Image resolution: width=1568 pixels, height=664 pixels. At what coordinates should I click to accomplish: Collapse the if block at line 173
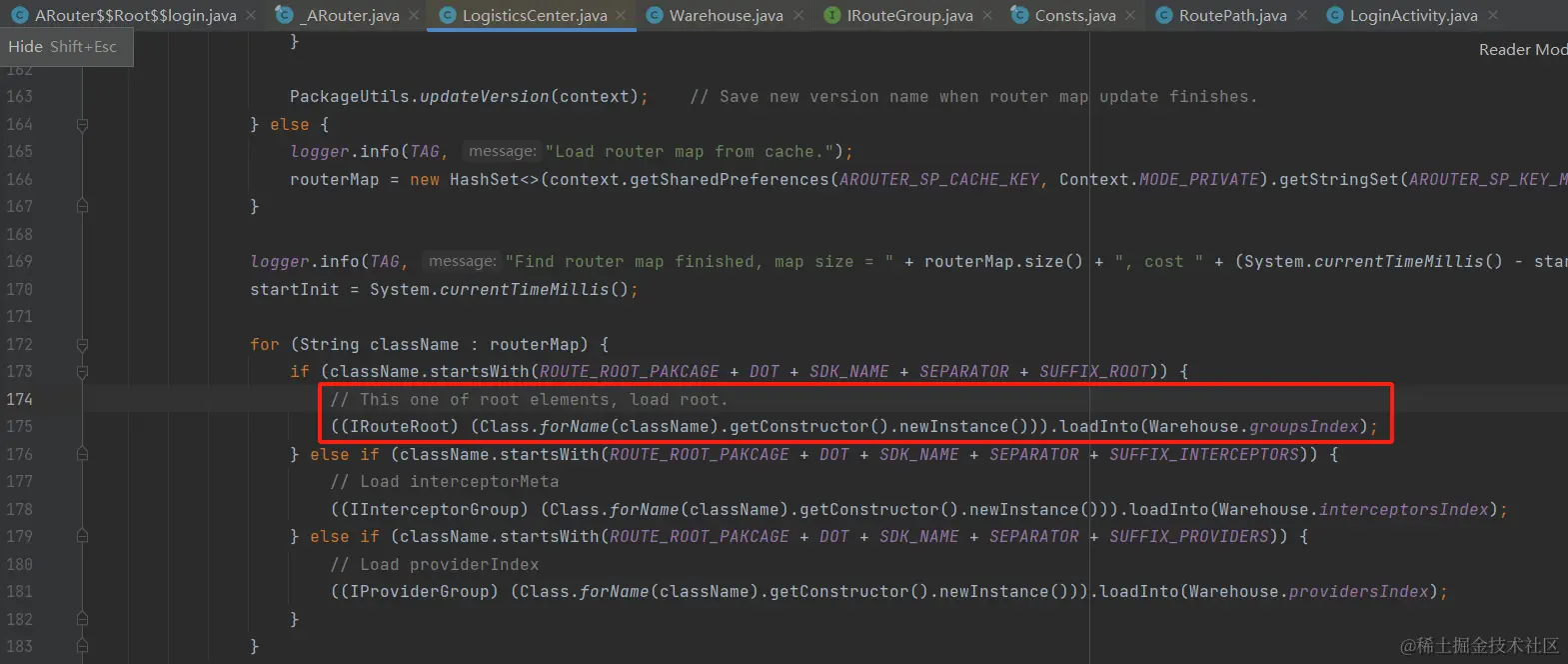click(x=82, y=372)
